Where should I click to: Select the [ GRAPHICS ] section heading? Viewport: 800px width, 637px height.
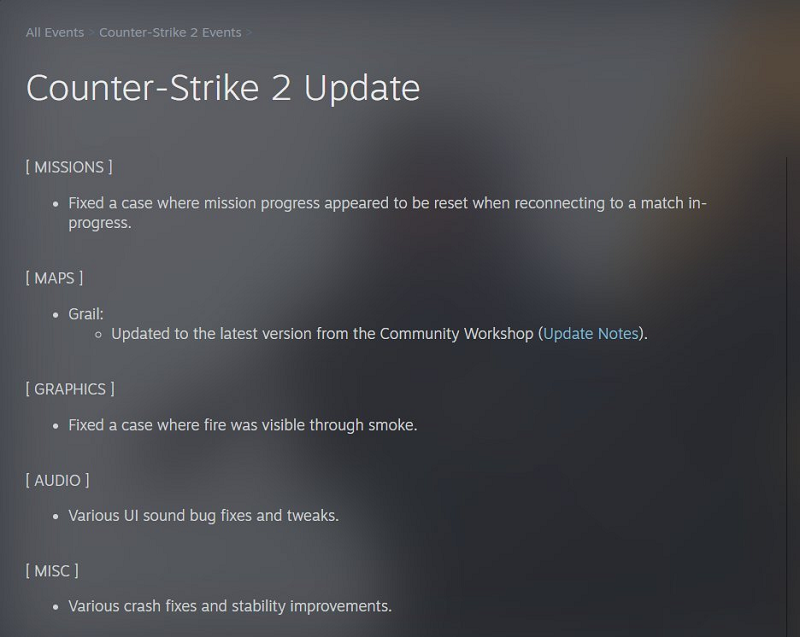70,389
